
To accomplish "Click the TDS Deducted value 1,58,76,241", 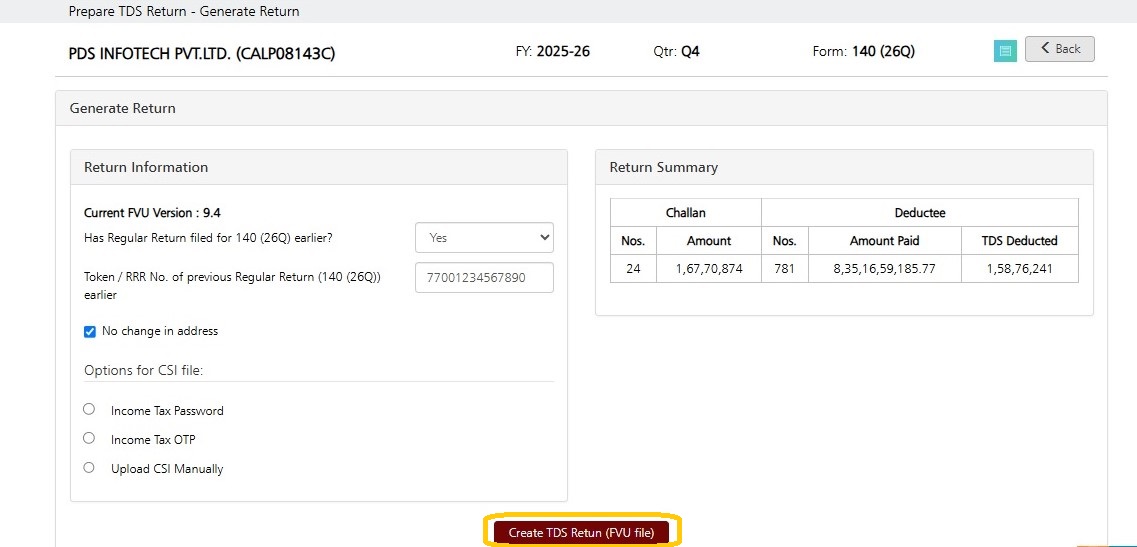I will coord(1020,268).
